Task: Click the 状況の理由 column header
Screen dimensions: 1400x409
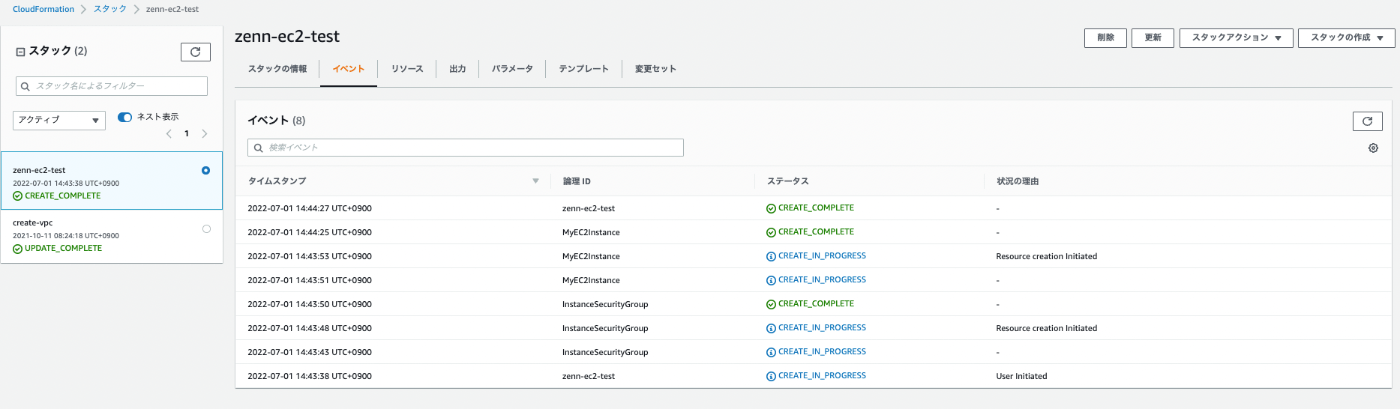Action: 1018,181
